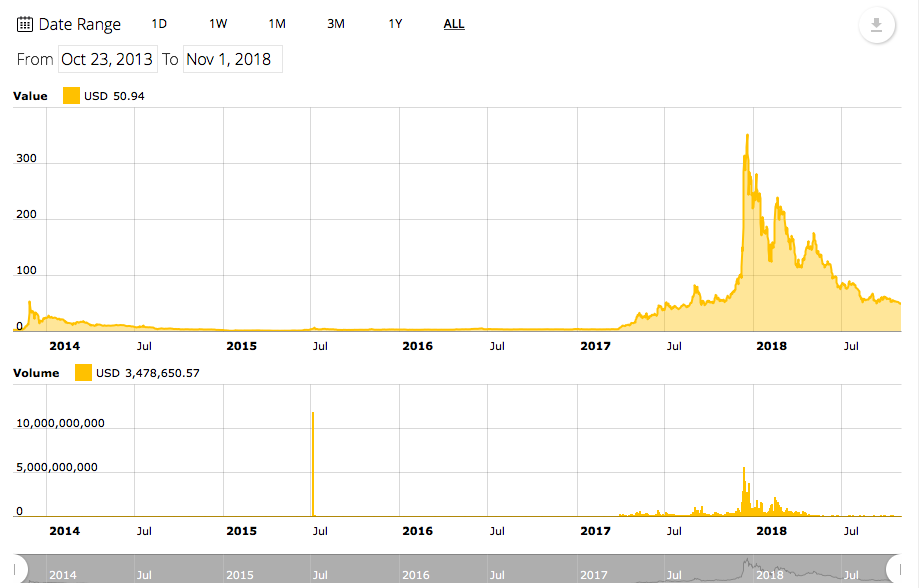The width and height of the screenshot is (919, 588).
Task: Click the price peak near 2018
Action: click(747, 136)
